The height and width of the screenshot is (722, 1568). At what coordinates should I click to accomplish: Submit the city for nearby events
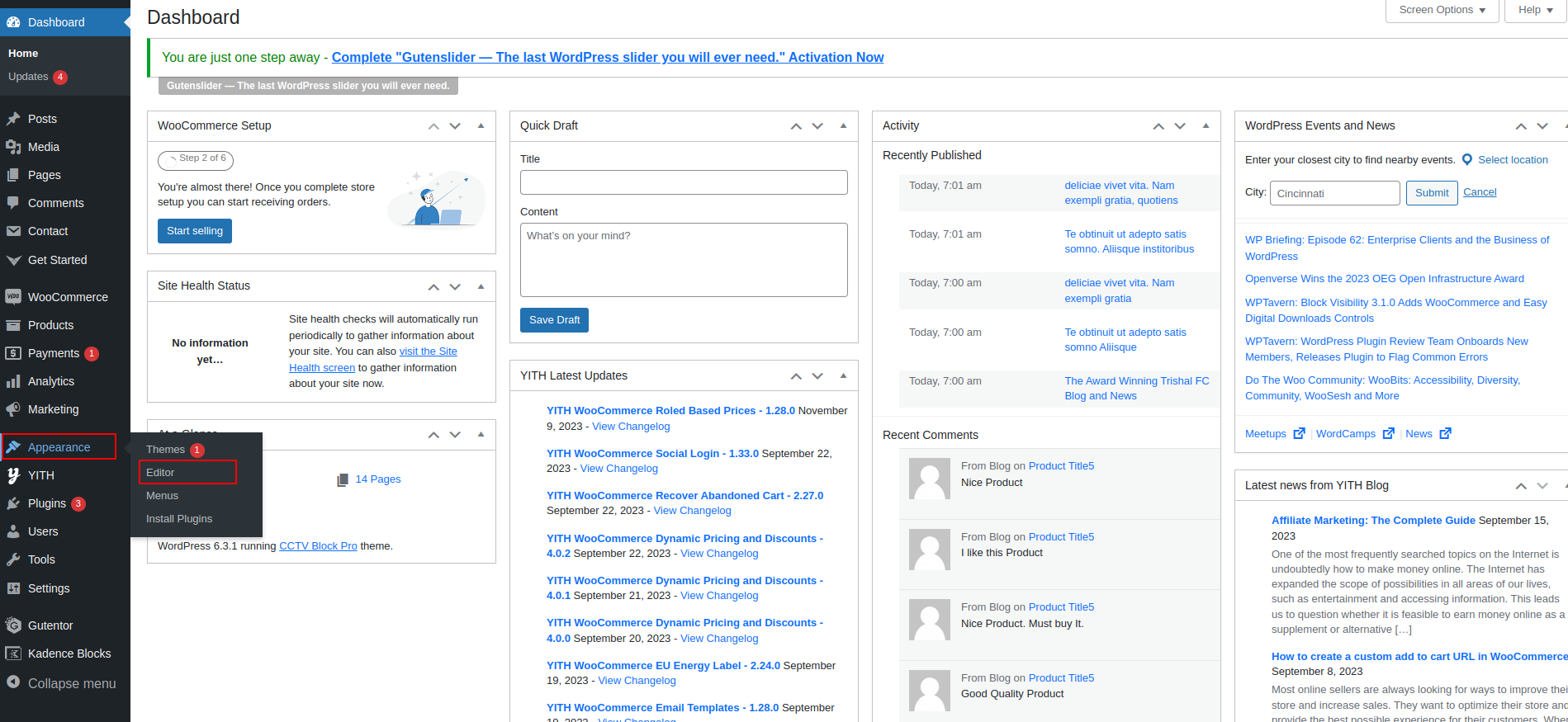point(1432,193)
